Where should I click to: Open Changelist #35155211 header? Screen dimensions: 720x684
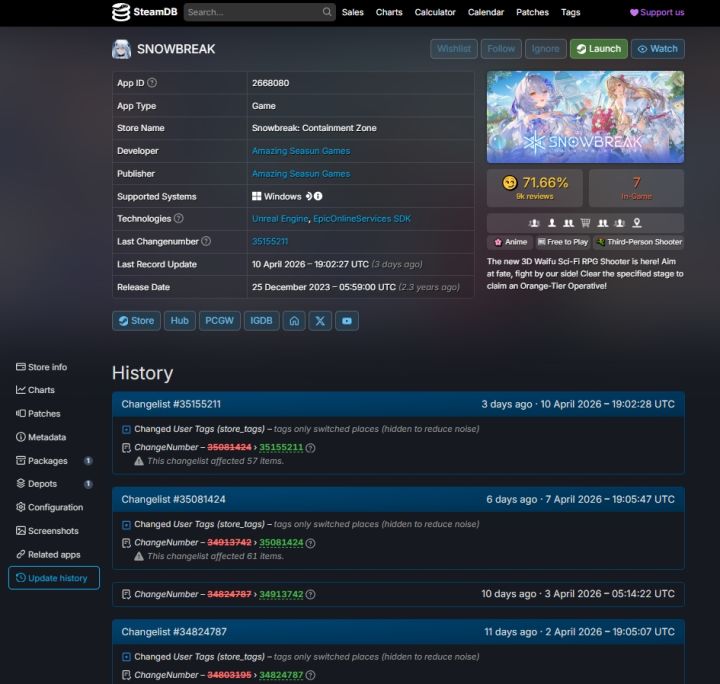pos(398,404)
